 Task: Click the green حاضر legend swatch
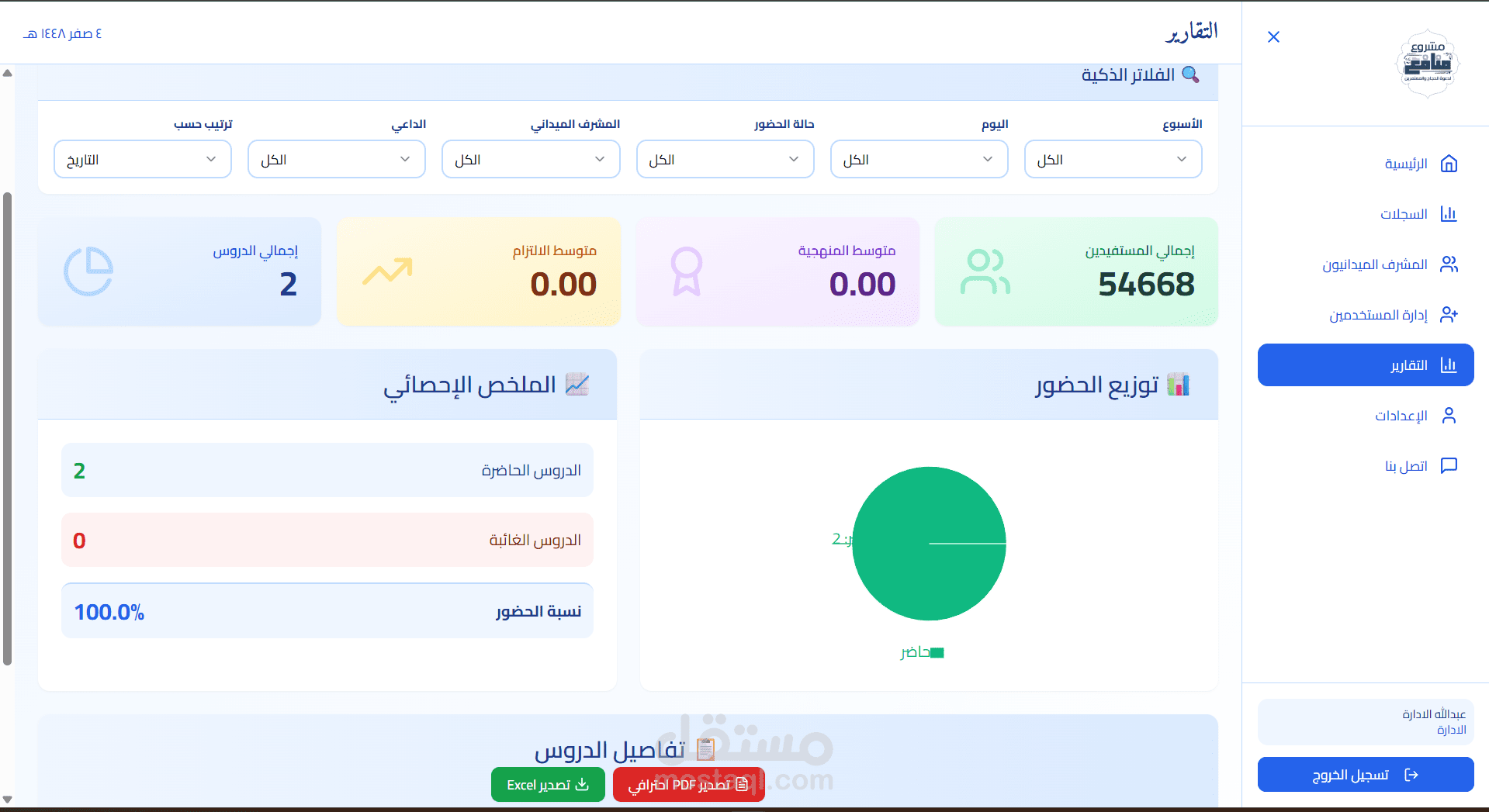tap(937, 652)
